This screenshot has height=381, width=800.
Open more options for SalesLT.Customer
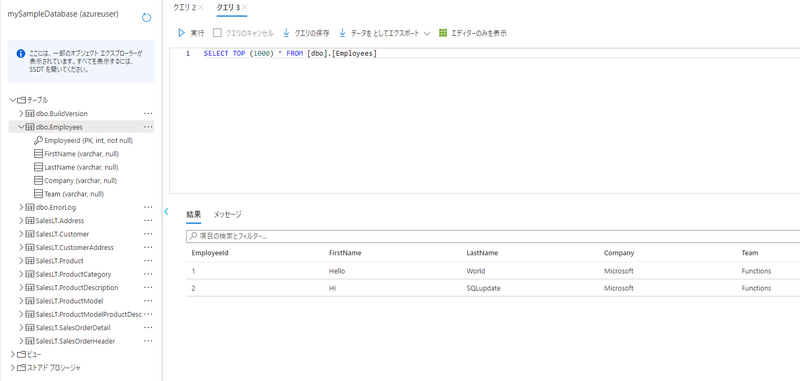pos(148,234)
